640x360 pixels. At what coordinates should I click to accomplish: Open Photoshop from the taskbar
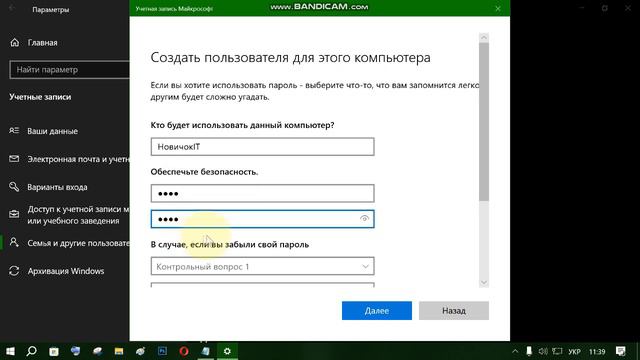(162, 351)
